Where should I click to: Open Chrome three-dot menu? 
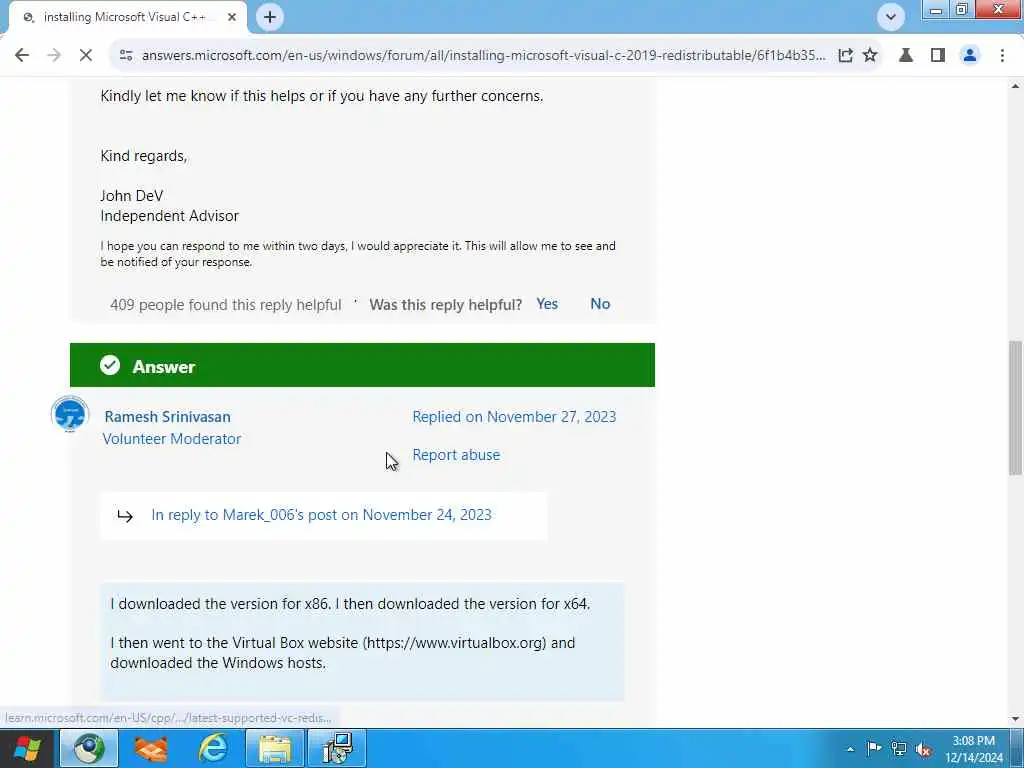coord(1002,56)
